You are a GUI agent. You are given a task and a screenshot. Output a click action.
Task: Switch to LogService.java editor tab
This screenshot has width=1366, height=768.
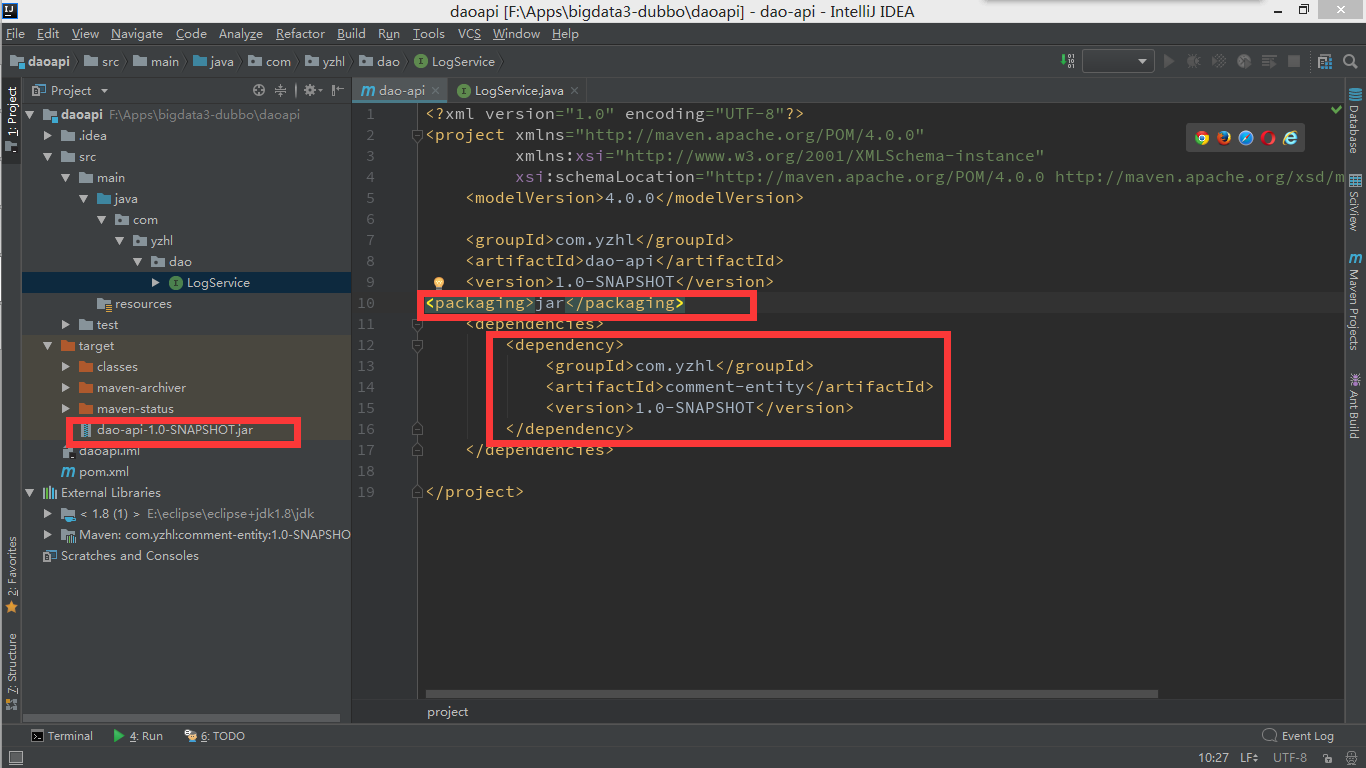(x=519, y=90)
